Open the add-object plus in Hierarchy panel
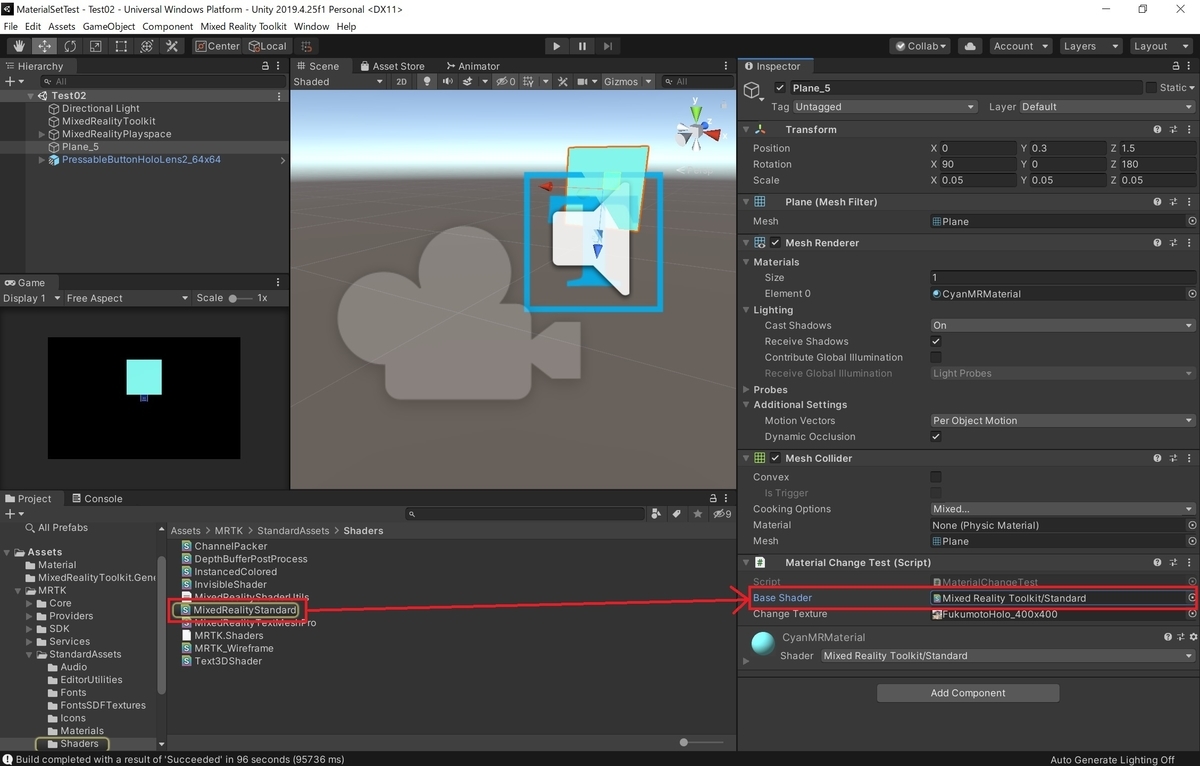The width and height of the screenshot is (1200, 766). coord(13,81)
